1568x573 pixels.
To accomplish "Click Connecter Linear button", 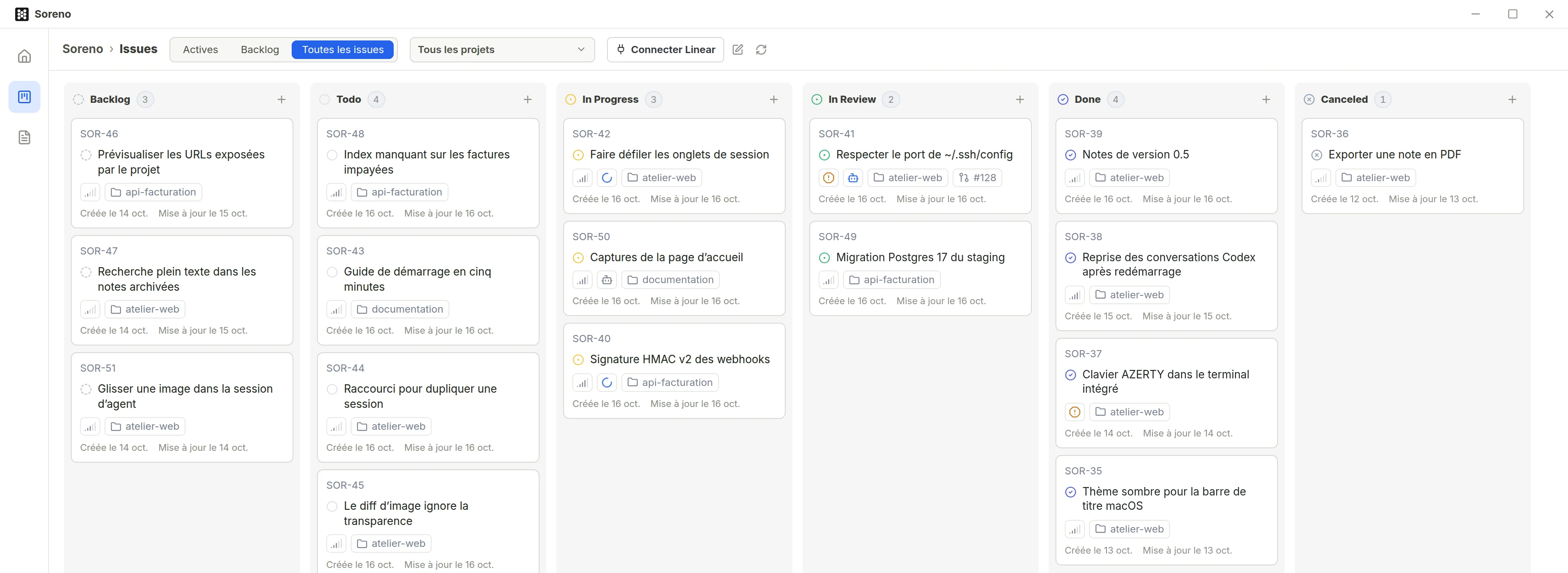I will coord(665,50).
